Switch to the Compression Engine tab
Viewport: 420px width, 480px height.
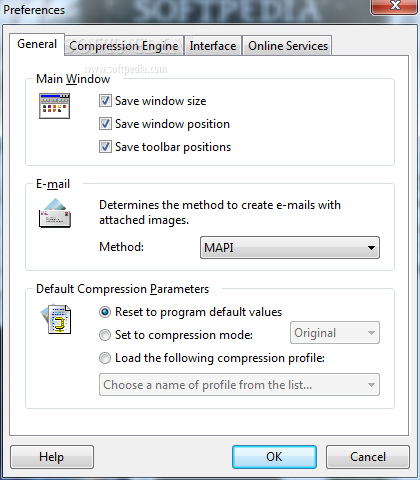coord(124,46)
